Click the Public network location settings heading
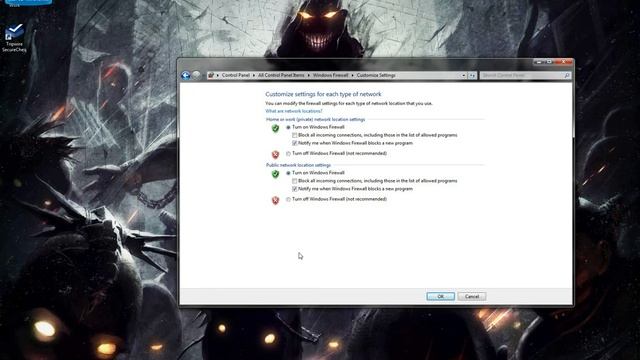 (x=298, y=165)
